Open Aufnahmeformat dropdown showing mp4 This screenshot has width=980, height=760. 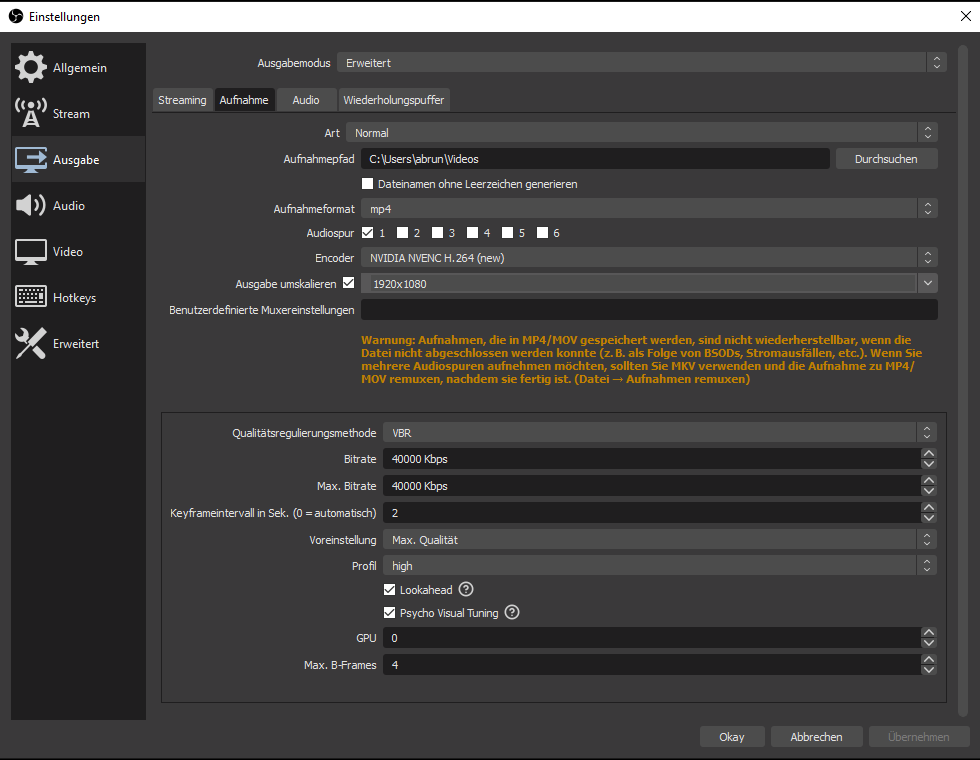649,209
